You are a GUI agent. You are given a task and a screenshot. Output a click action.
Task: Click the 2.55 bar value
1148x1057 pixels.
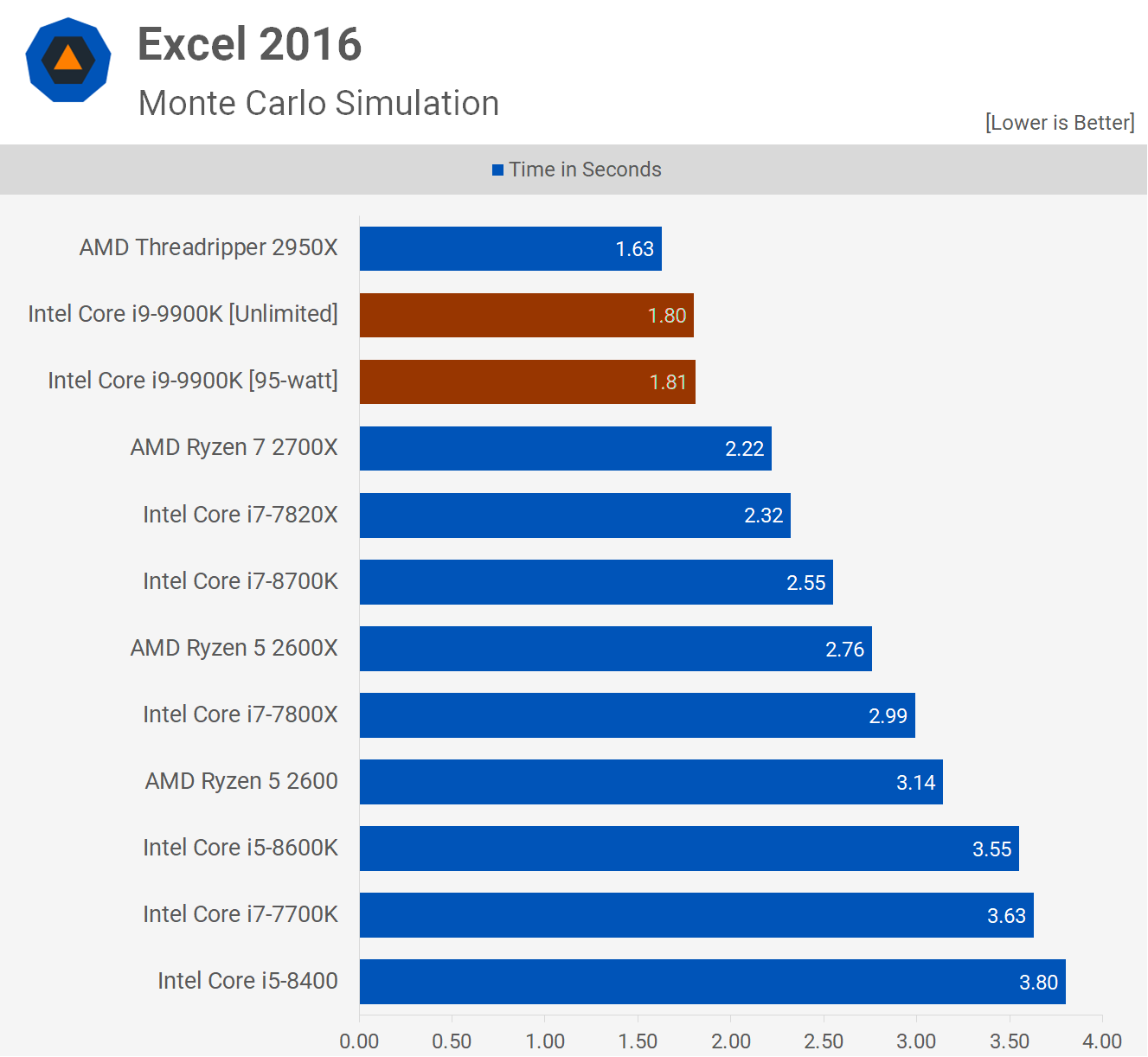point(806,583)
